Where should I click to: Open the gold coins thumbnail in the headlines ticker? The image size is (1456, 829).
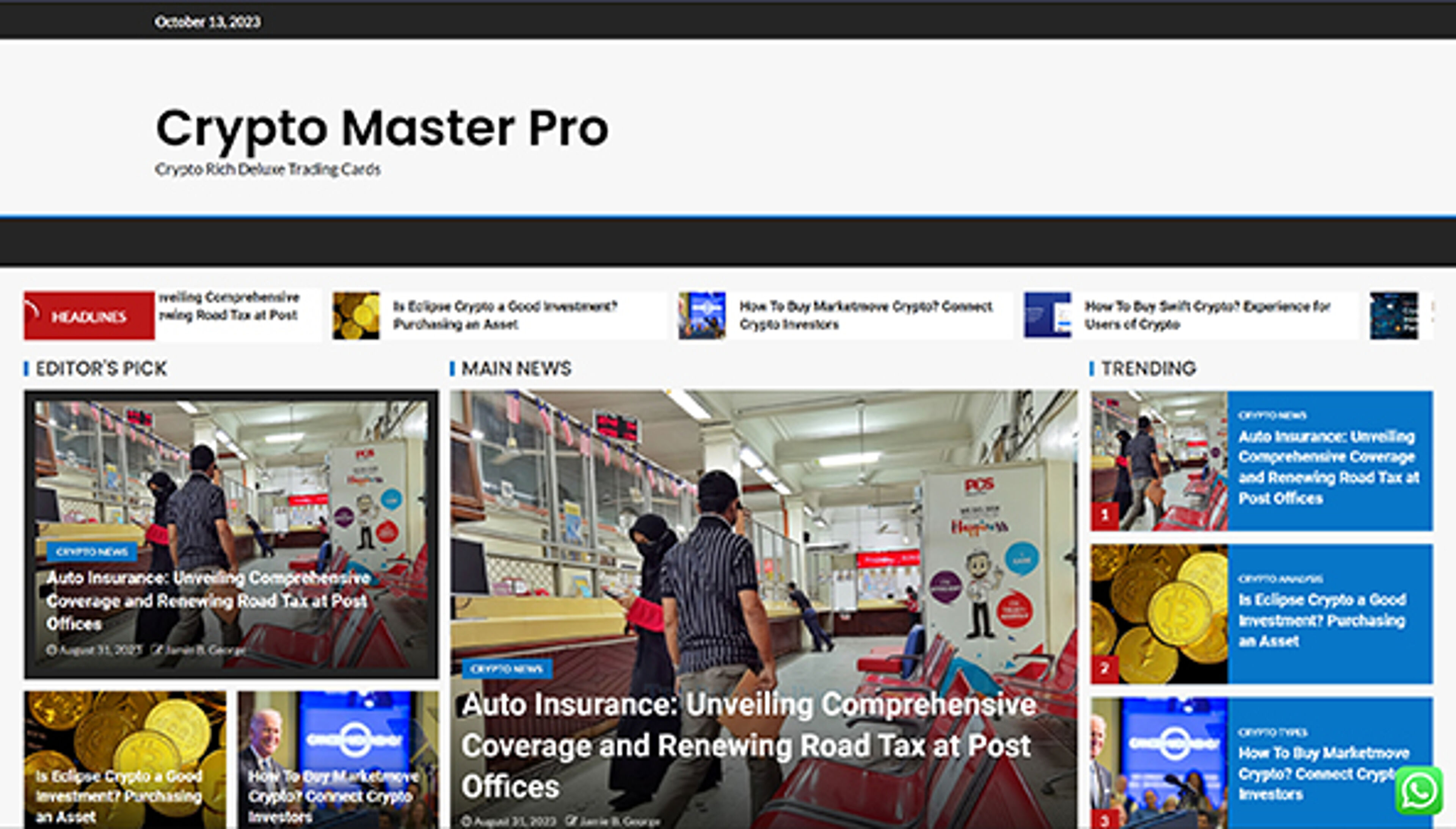coord(356,316)
